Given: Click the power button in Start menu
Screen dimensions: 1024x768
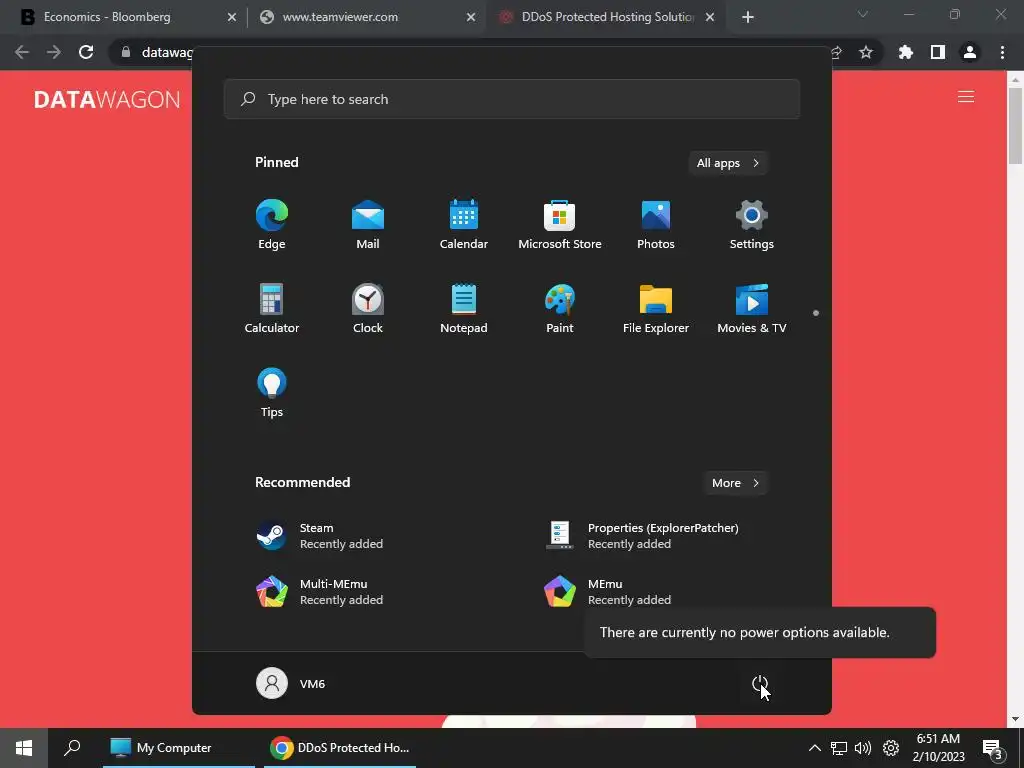Looking at the screenshot, I should click(760, 684).
